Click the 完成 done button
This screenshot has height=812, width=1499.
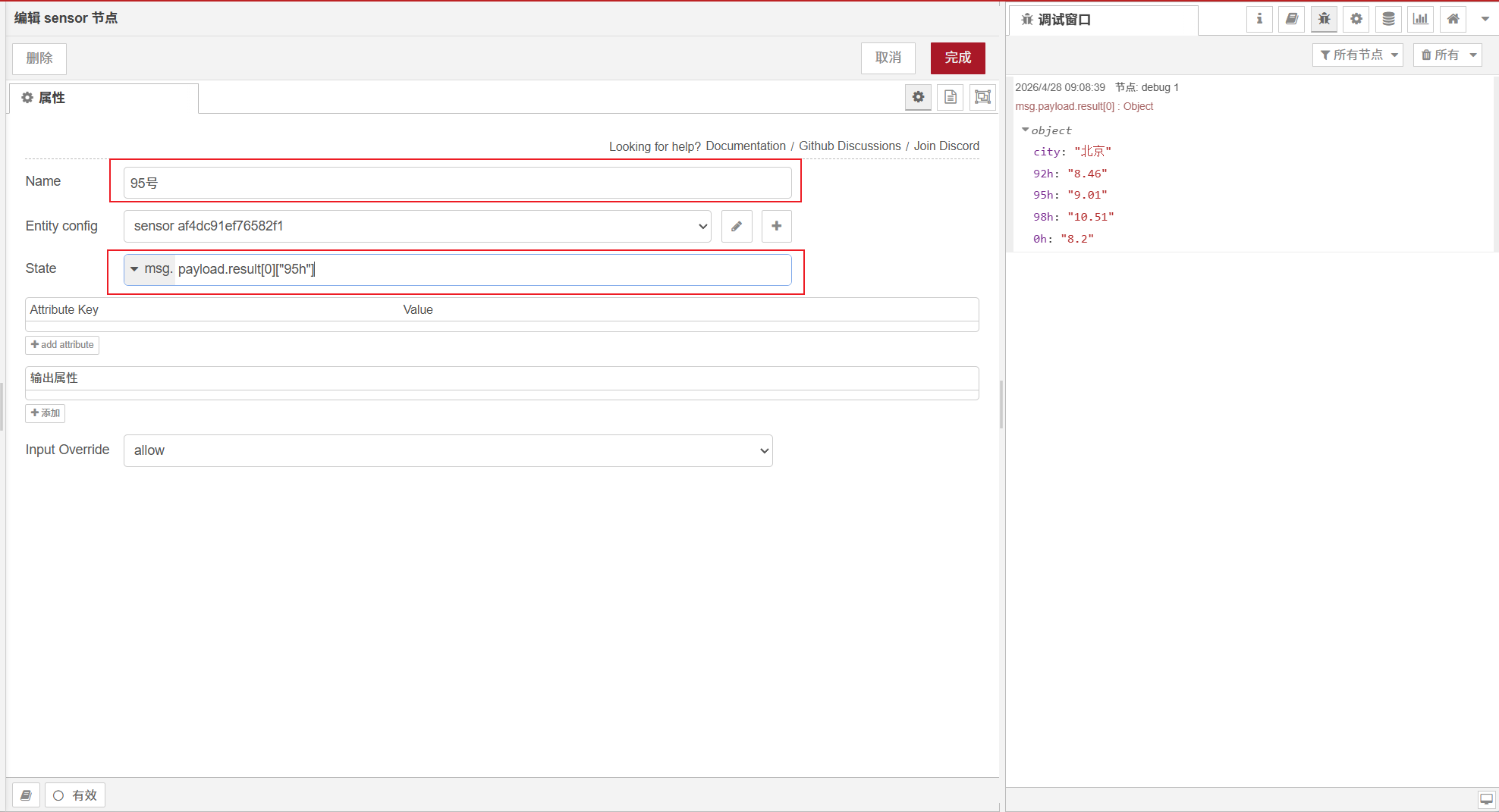pyautogui.click(x=958, y=58)
